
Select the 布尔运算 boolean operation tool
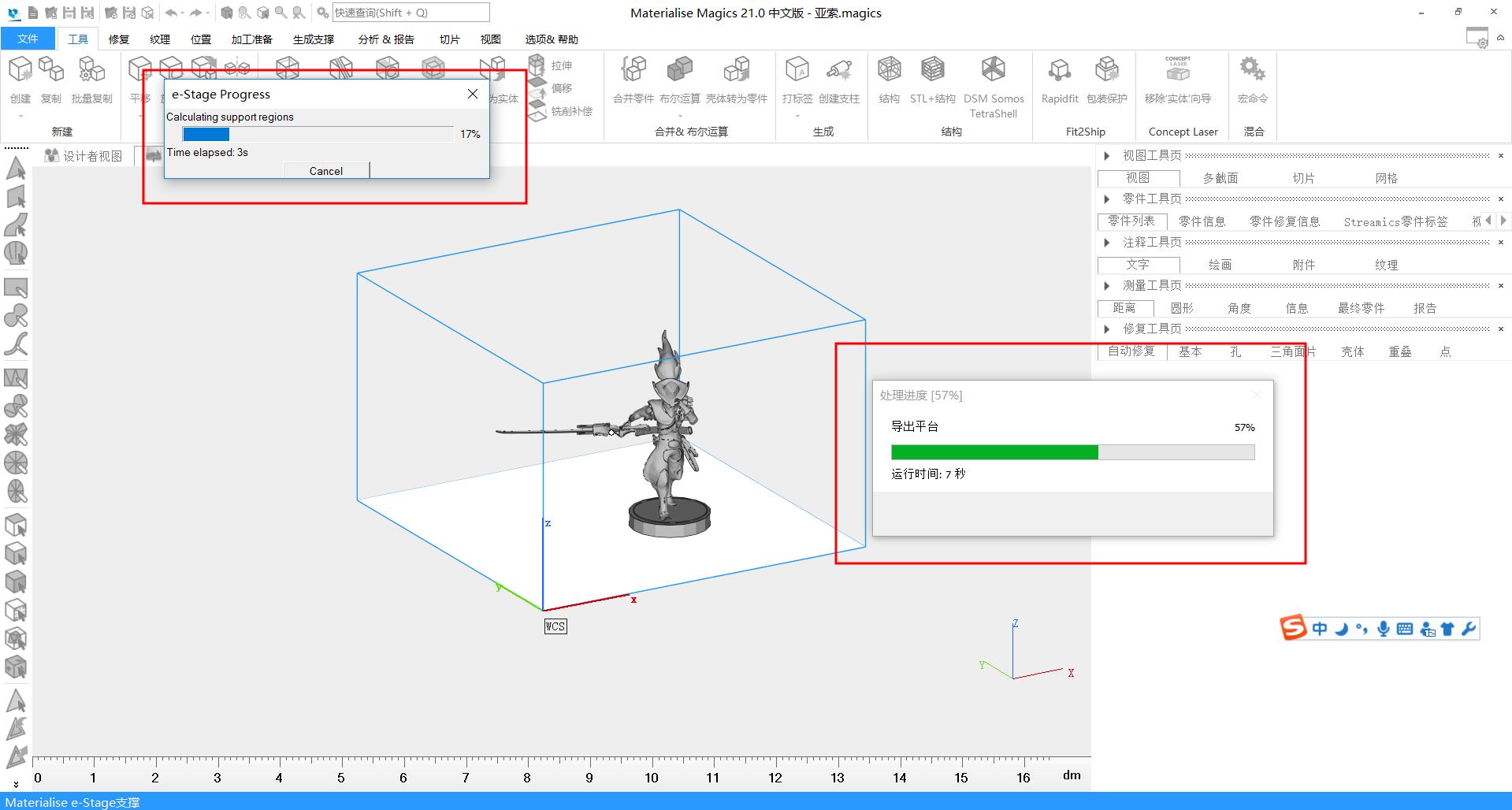[x=679, y=71]
